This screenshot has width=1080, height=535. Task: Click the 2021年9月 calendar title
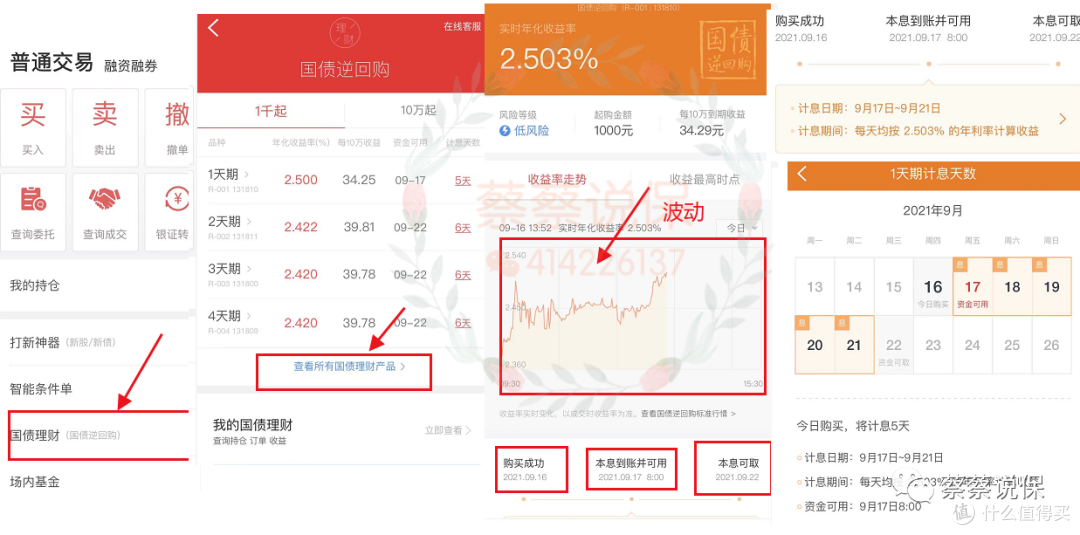[x=933, y=210]
